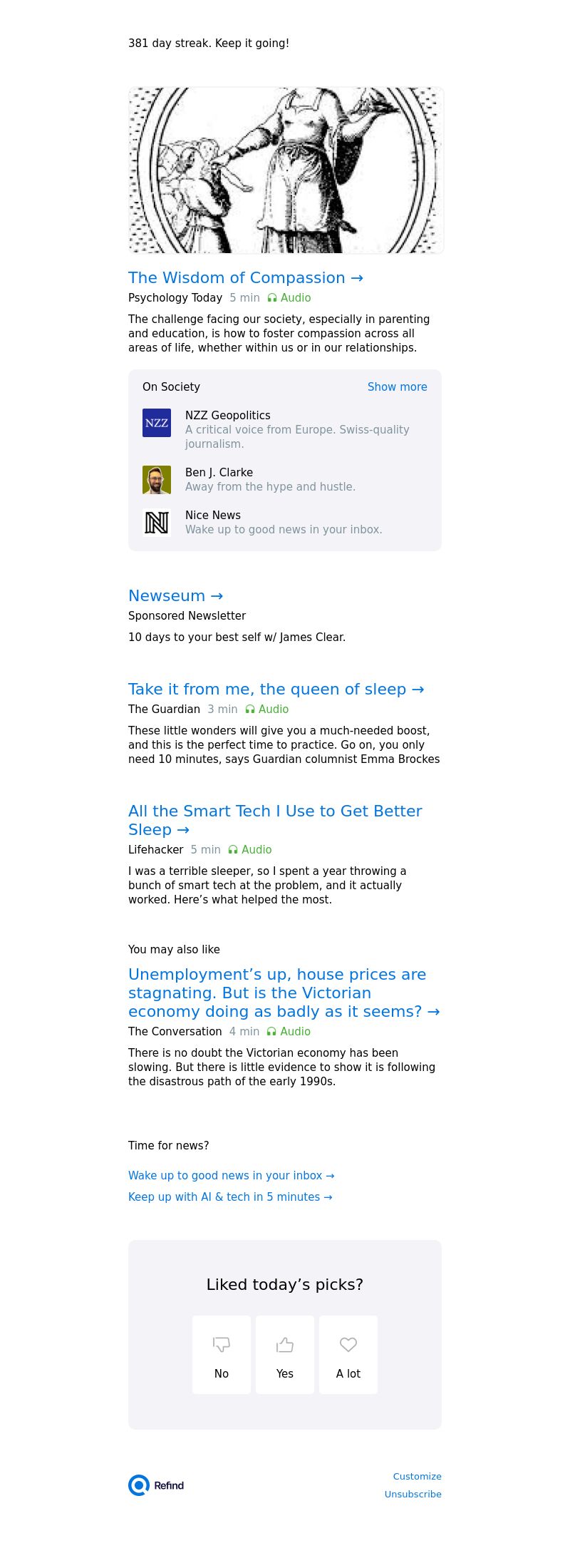The height and width of the screenshot is (1568, 570).
Task: Click the heart A lot icon
Action: (x=348, y=1344)
